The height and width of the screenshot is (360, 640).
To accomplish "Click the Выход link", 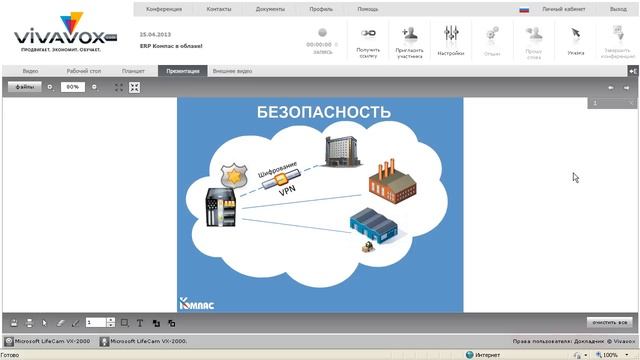I will (618, 9).
